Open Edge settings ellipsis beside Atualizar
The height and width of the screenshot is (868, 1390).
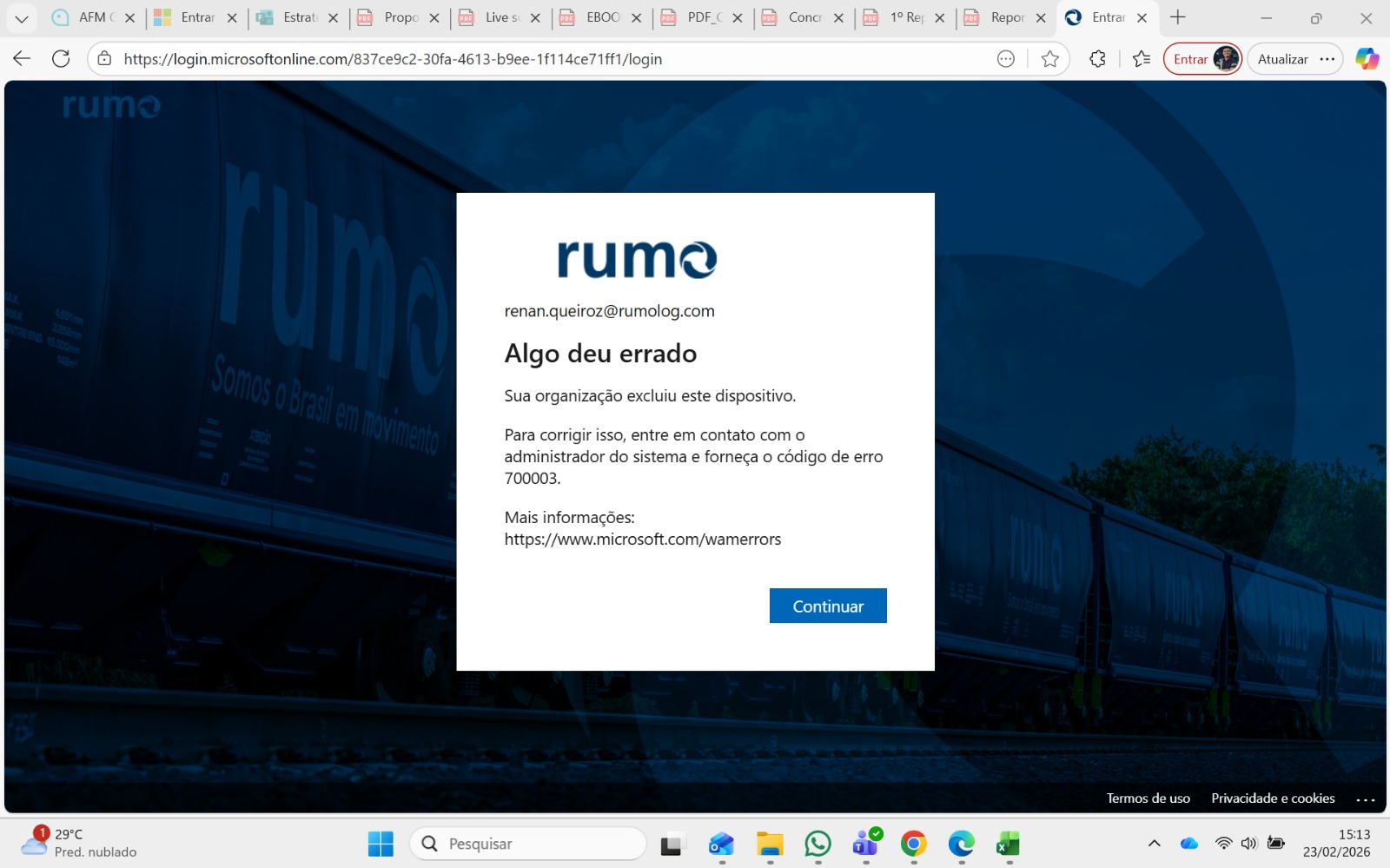(x=1327, y=59)
